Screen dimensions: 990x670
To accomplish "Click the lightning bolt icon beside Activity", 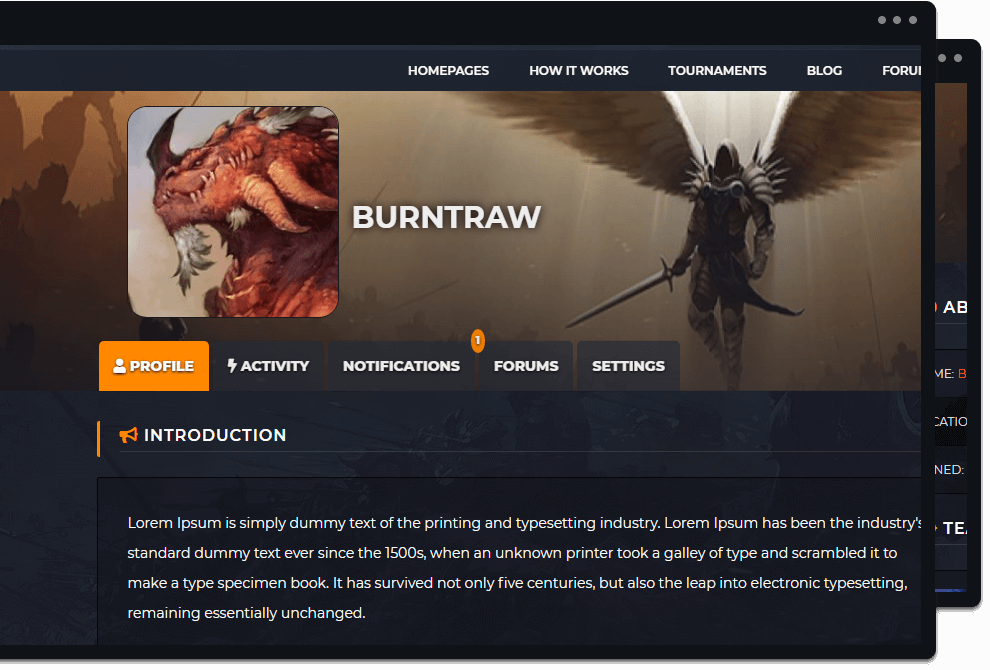I will tap(232, 366).
